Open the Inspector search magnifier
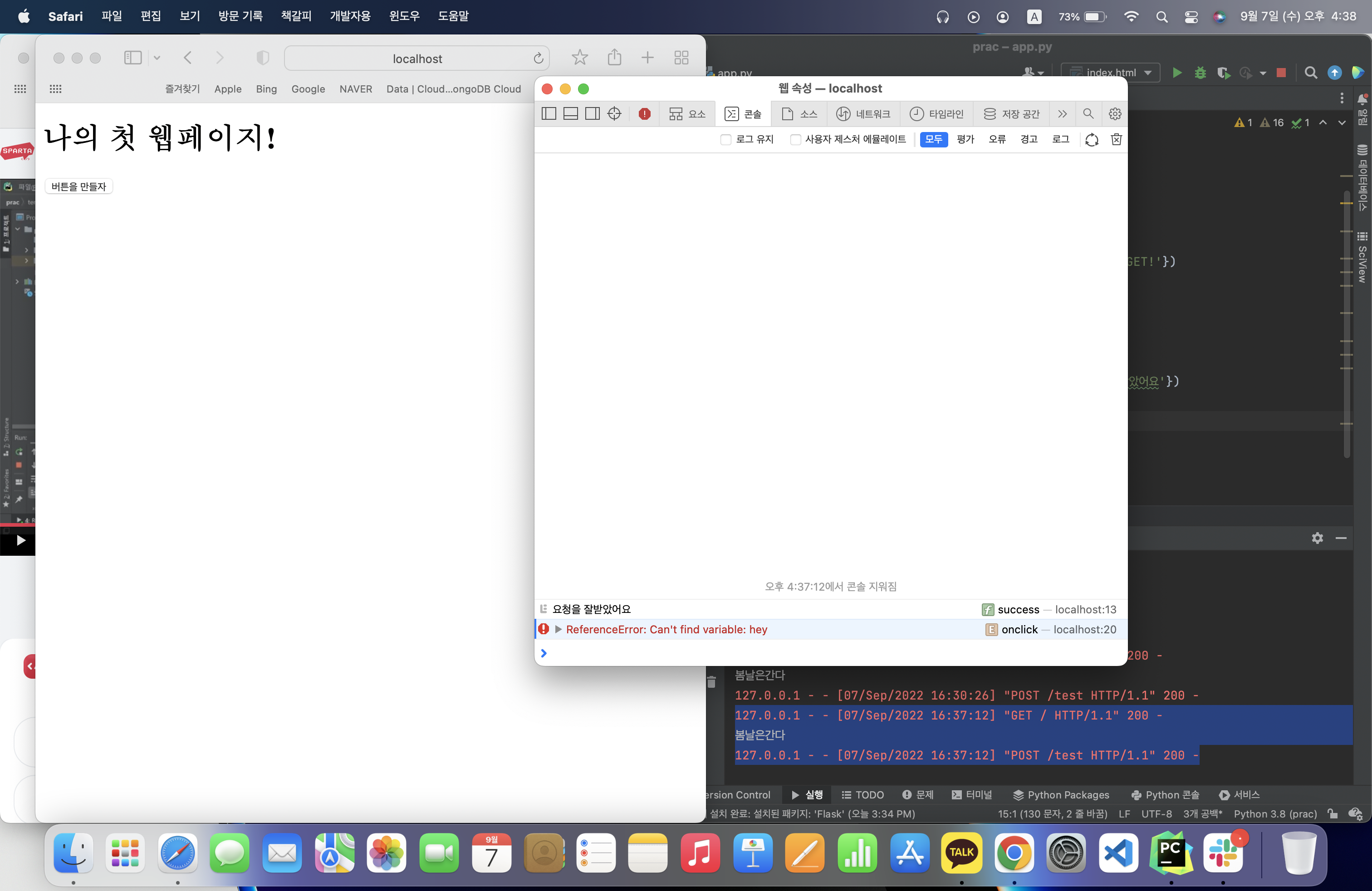Image resolution: width=1372 pixels, height=891 pixels. [x=1088, y=113]
